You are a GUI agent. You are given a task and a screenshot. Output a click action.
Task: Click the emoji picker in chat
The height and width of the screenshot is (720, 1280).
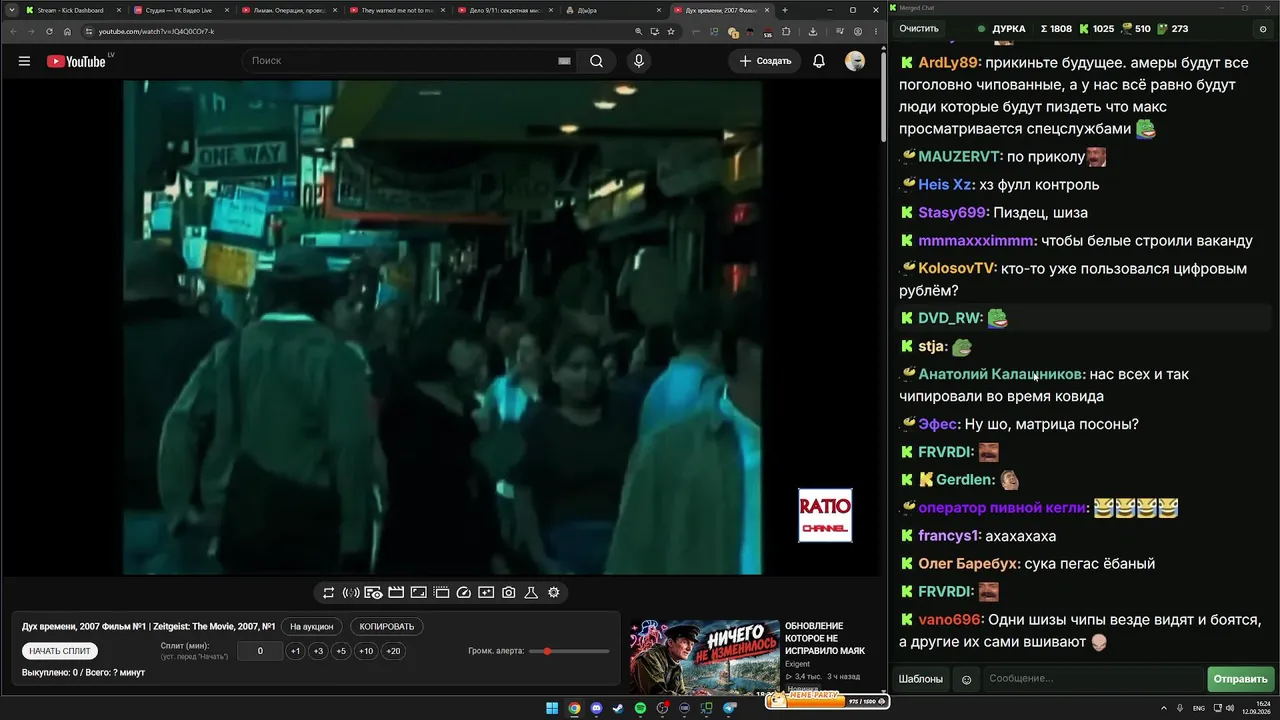pyautogui.click(x=966, y=679)
